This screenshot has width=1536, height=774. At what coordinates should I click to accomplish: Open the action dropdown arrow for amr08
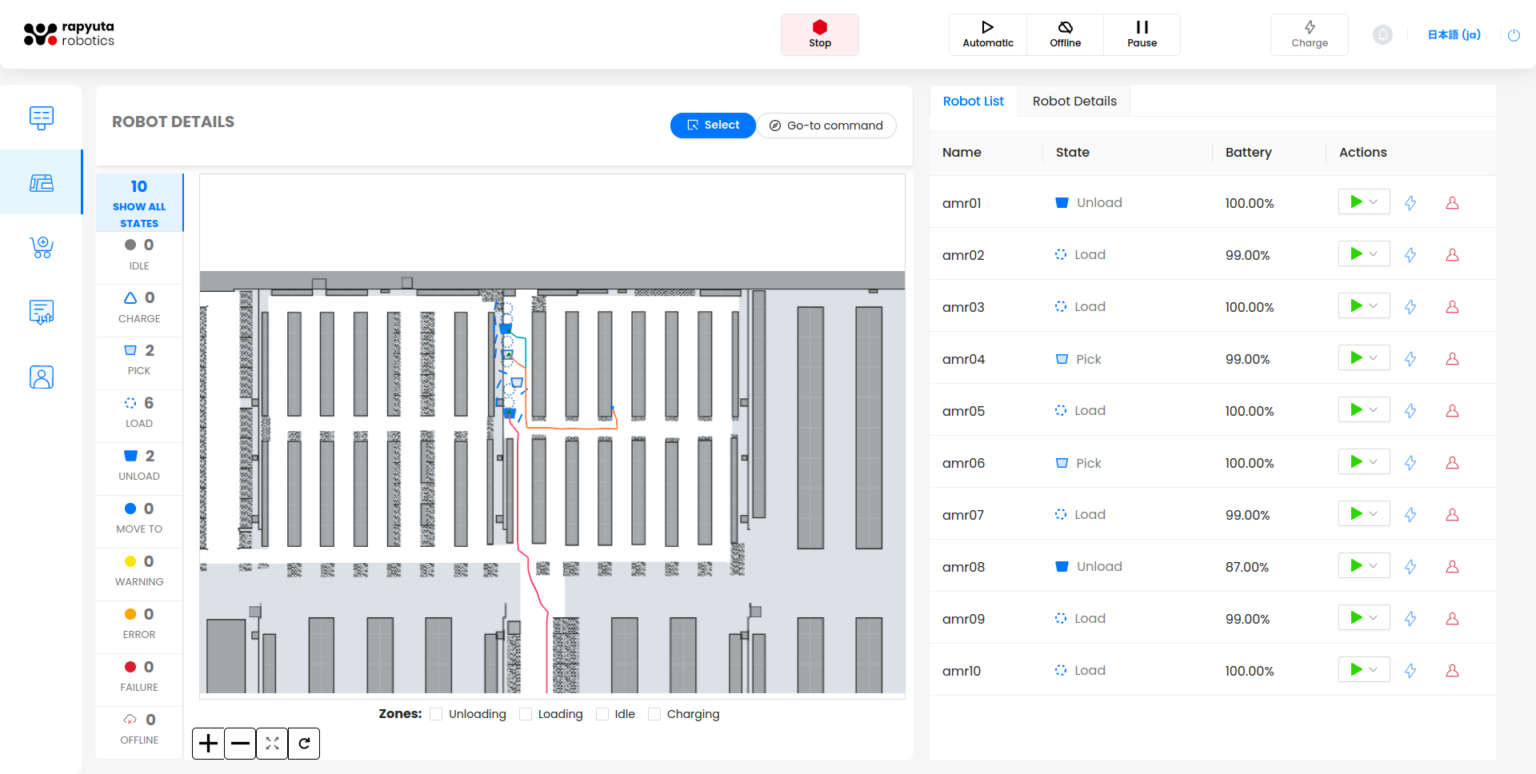1374,566
